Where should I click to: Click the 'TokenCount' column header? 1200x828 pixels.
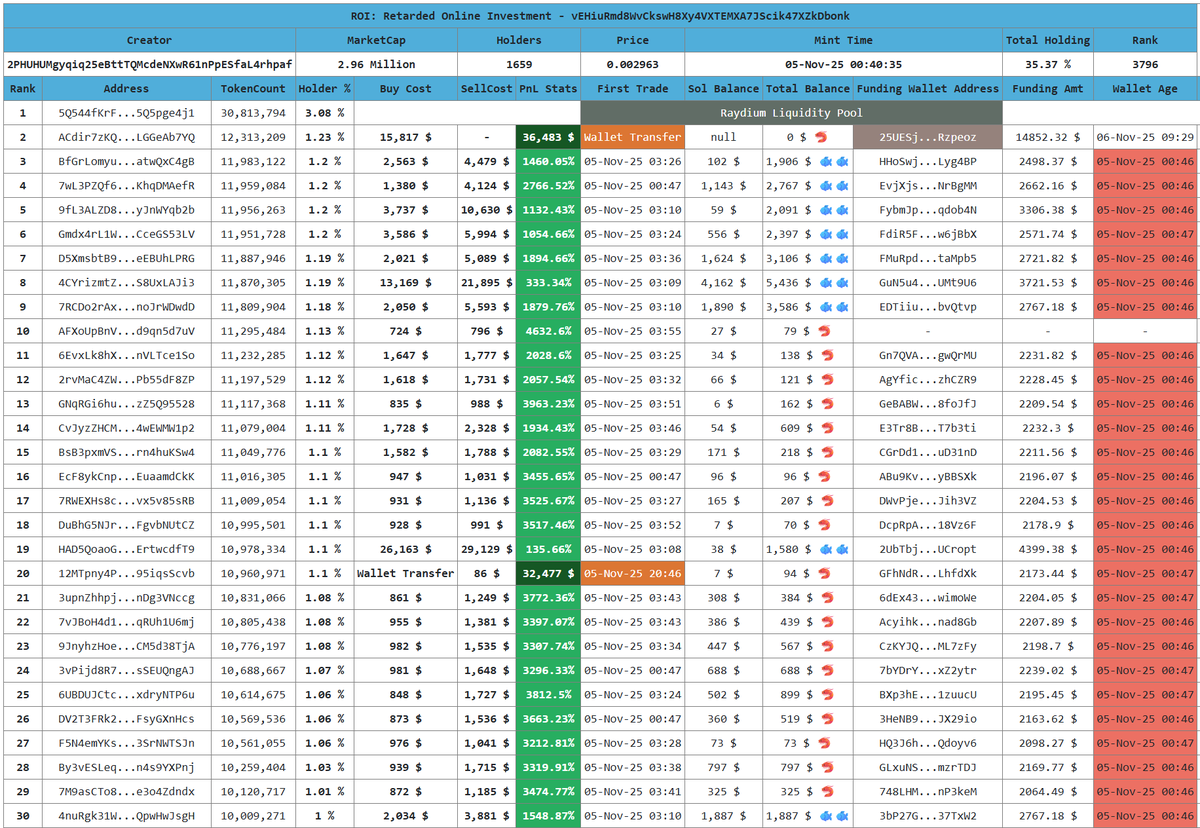pyautogui.click(x=253, y=88)
